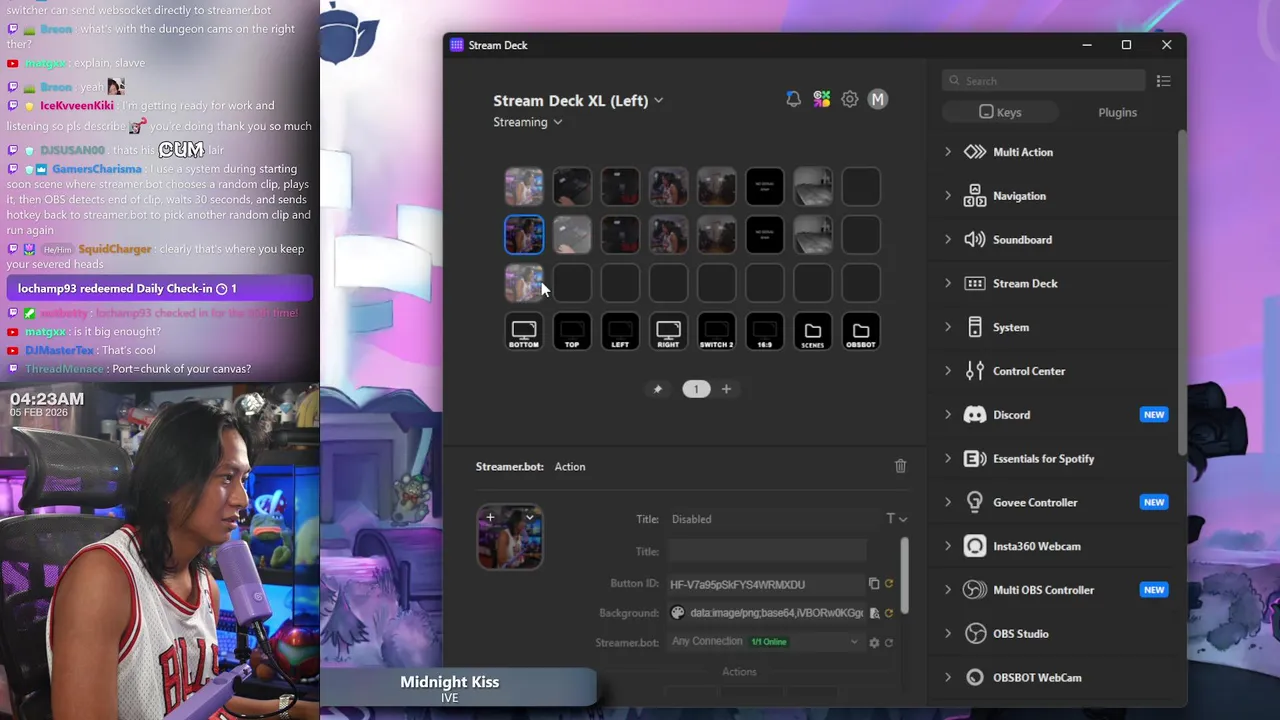The height and width of the screenshot is (720, 1280).
Task: Regenerate the Button ID with refresh icon
Action: (888, 584)
